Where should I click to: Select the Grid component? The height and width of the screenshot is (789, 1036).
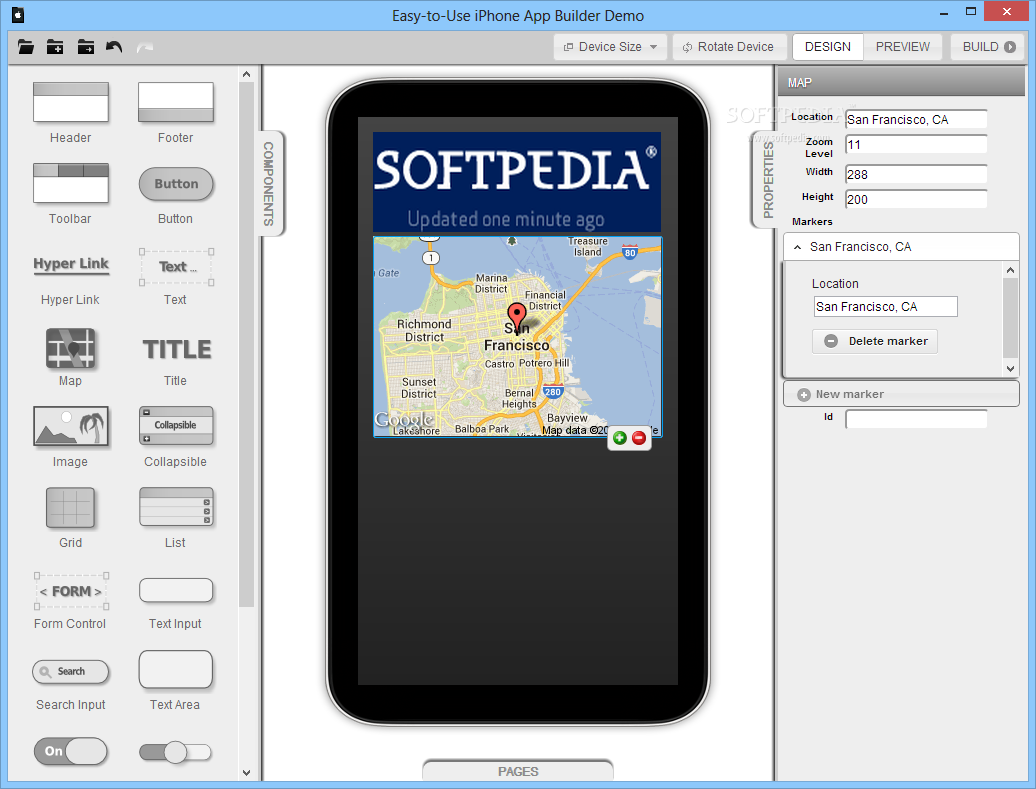pyautogui.click(x=71, y=517)
